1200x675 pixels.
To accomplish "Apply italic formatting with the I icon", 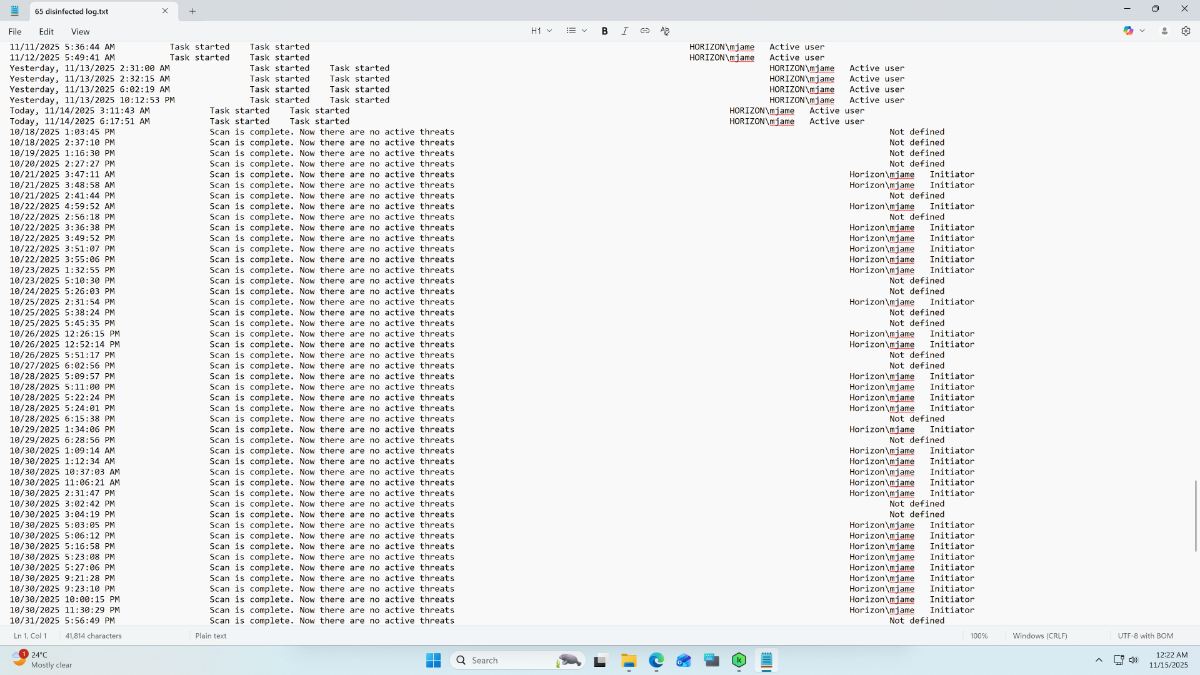I will (x=625, y=31).
